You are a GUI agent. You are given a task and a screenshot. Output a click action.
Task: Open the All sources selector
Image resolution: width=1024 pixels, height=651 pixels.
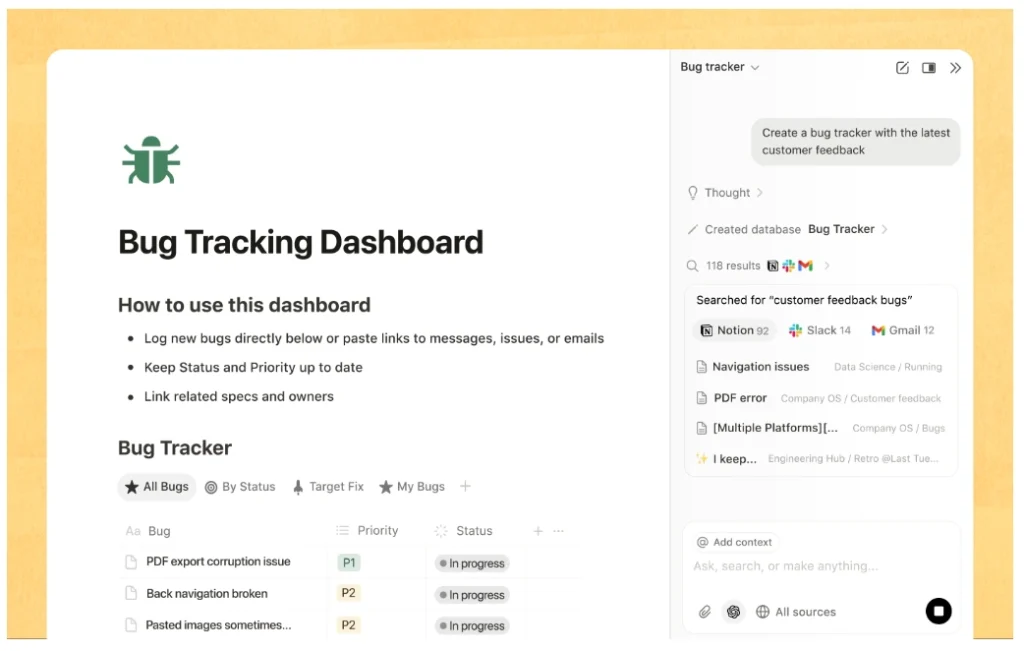coord(796,612)
